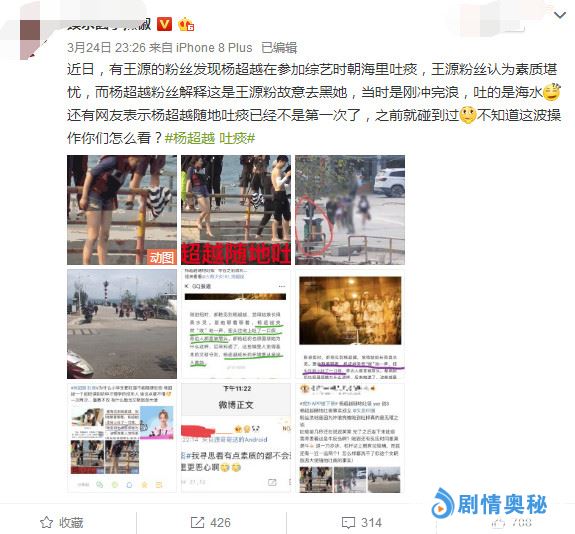Open the road with motorcycles thumbnail
The height and width of the screenshot is (534, 575).
click(122, 324)
